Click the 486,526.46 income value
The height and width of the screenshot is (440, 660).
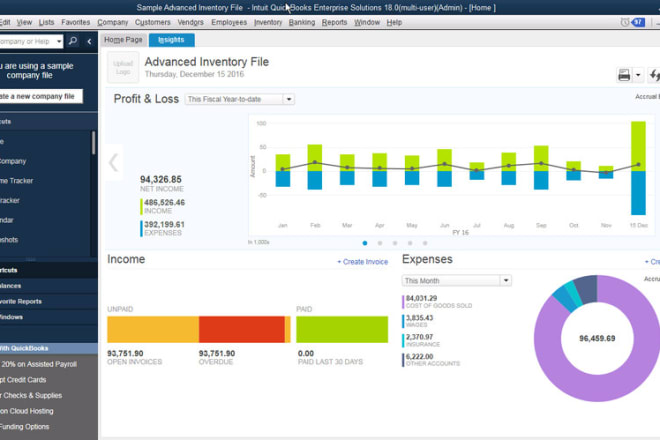tap(165, 203)
